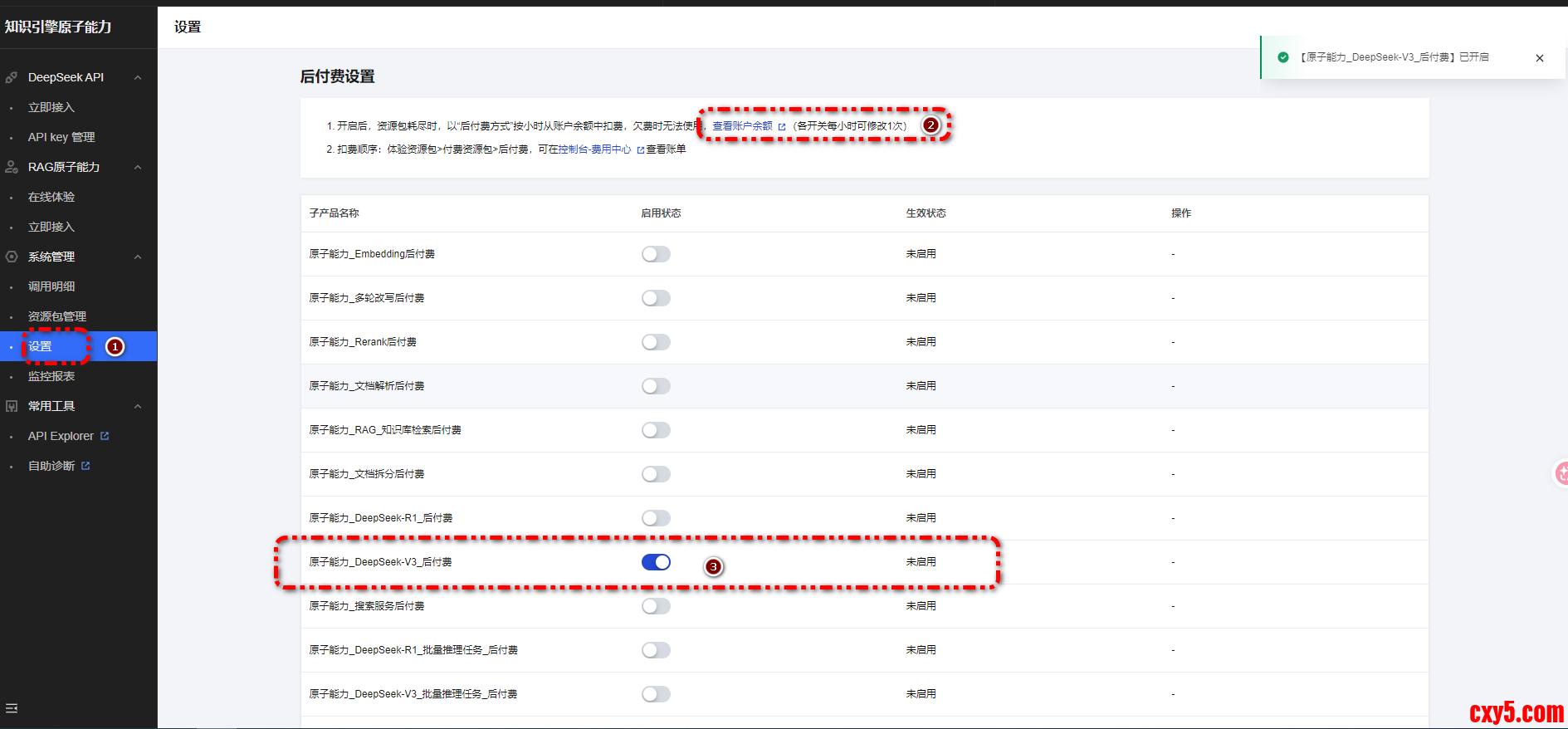This screenshot has height=729, width=1568.
Task: Click the RAG原子能力 section icon
Action: pos(12,167)
